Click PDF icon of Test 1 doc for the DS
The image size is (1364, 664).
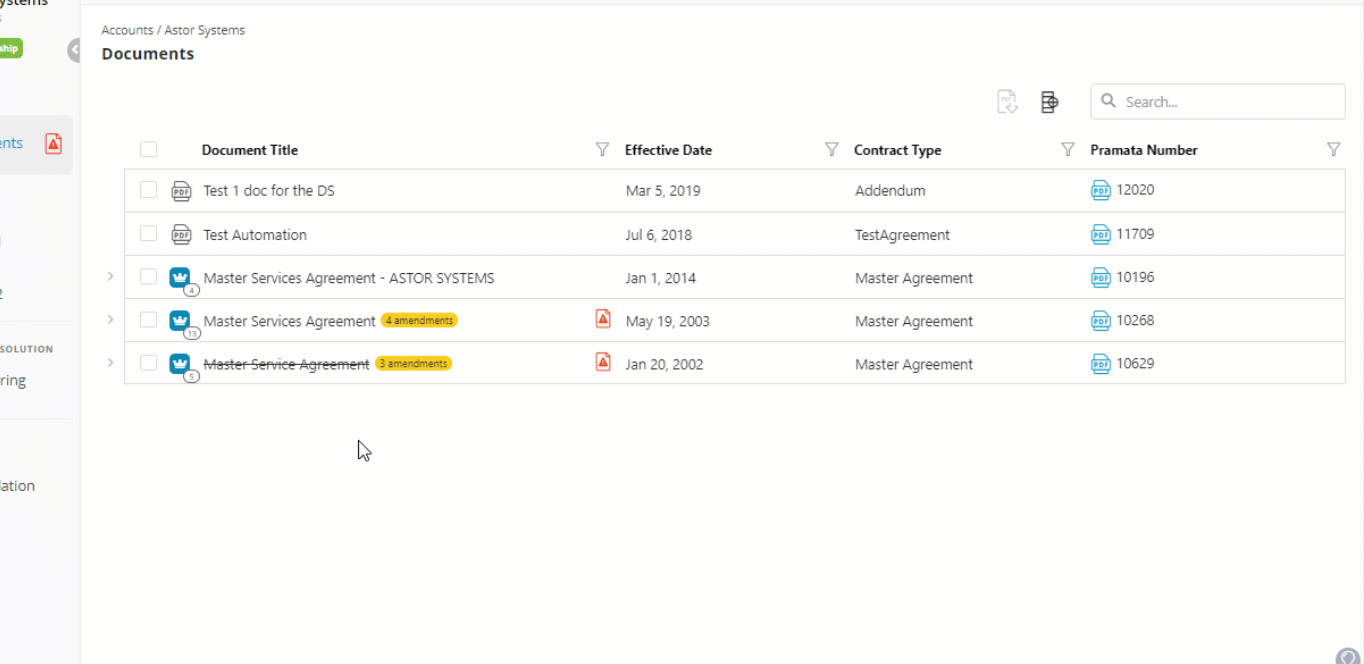[x=181, y=191]
